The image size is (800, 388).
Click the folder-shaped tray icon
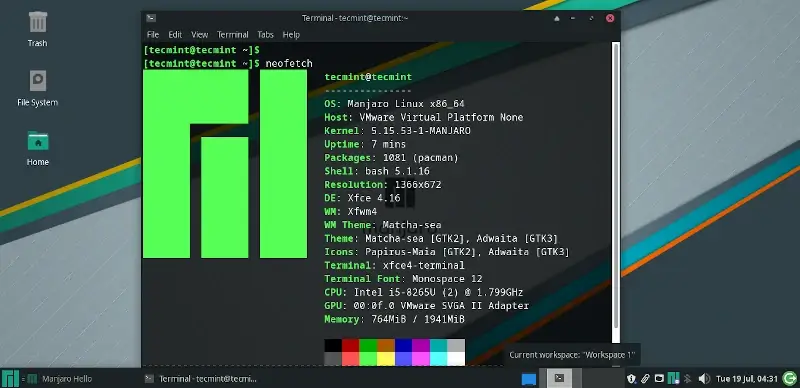659,379
